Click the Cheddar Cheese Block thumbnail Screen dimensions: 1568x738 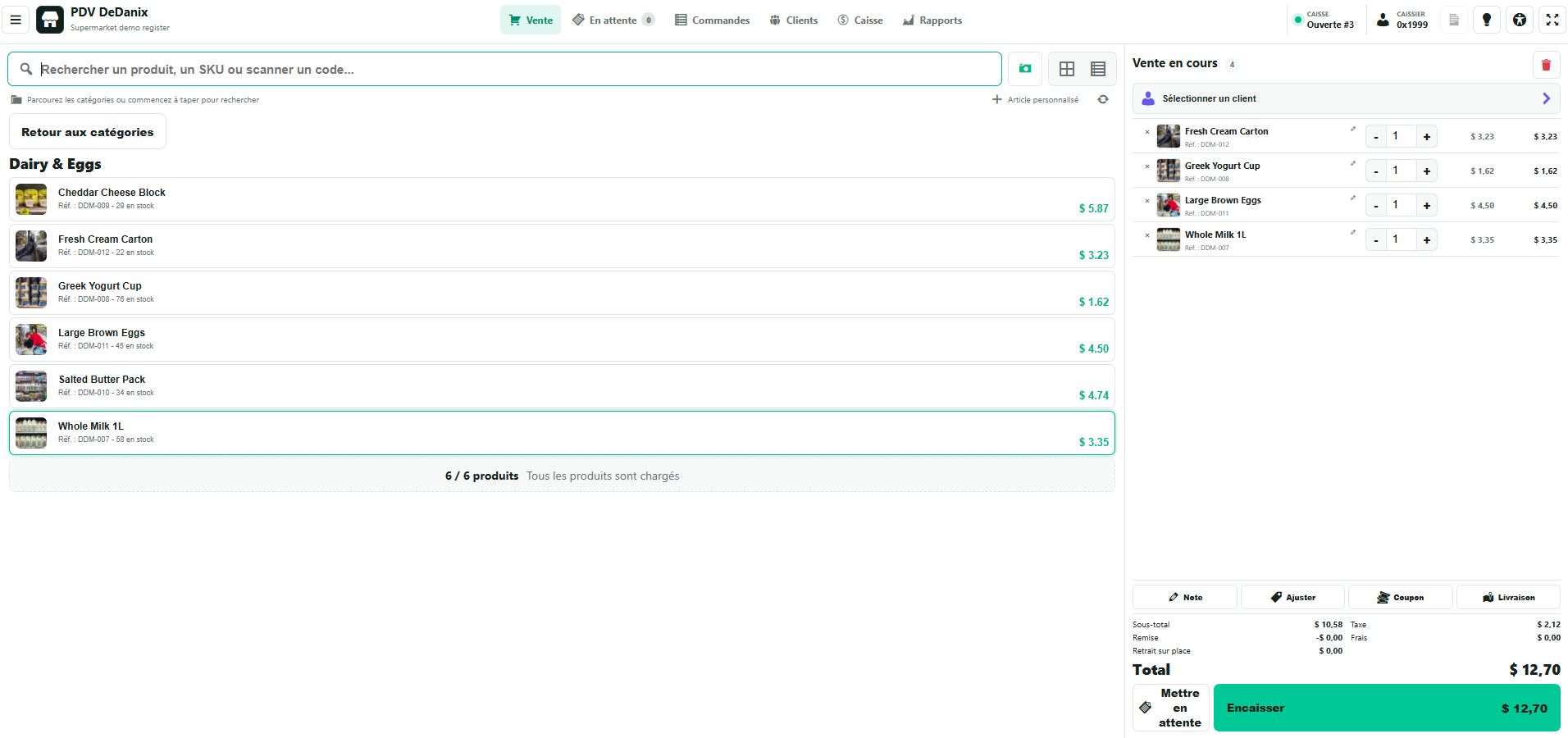point(31,199)
